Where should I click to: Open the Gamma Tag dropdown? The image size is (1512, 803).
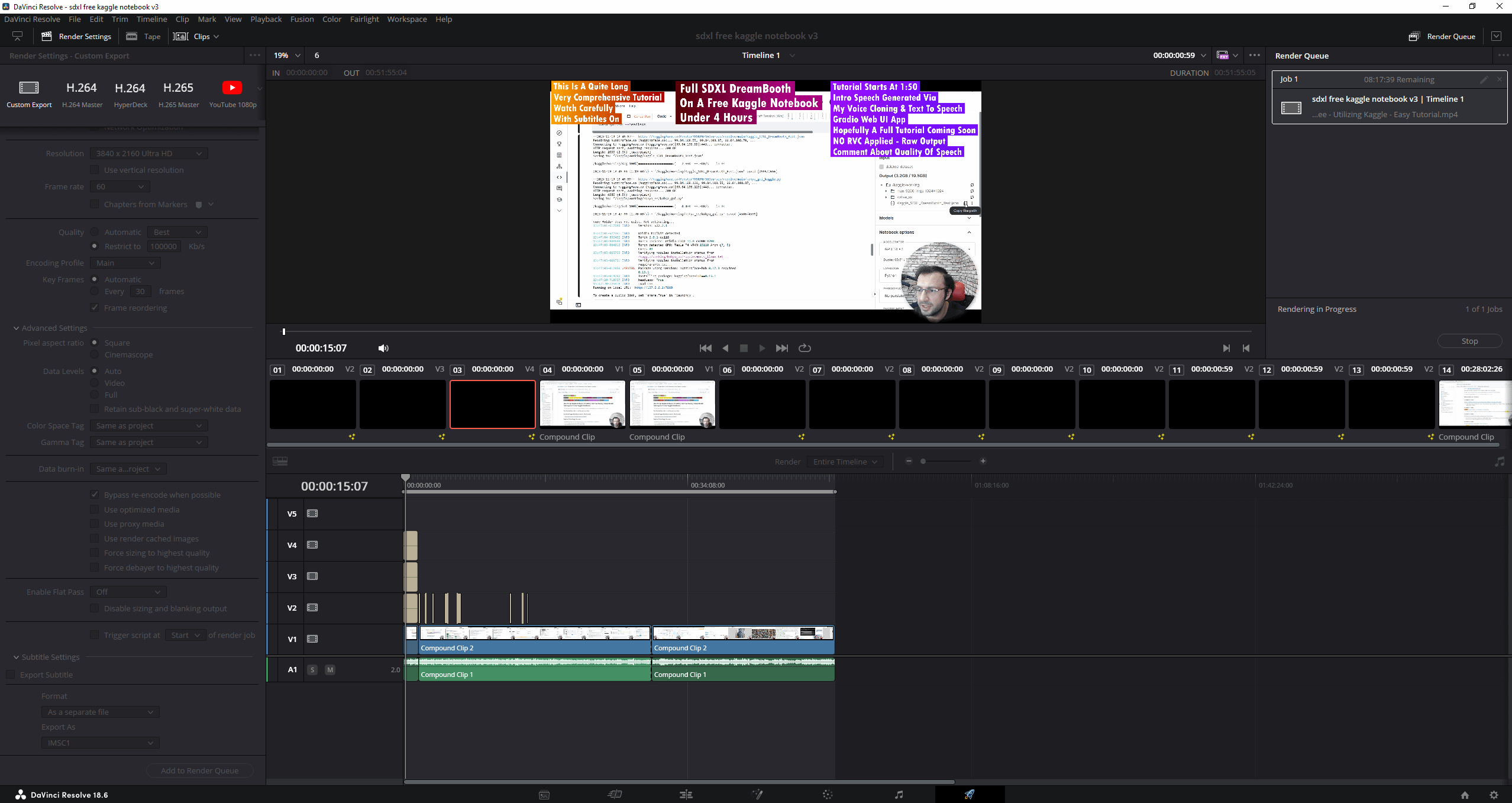(x=148, y=442)
